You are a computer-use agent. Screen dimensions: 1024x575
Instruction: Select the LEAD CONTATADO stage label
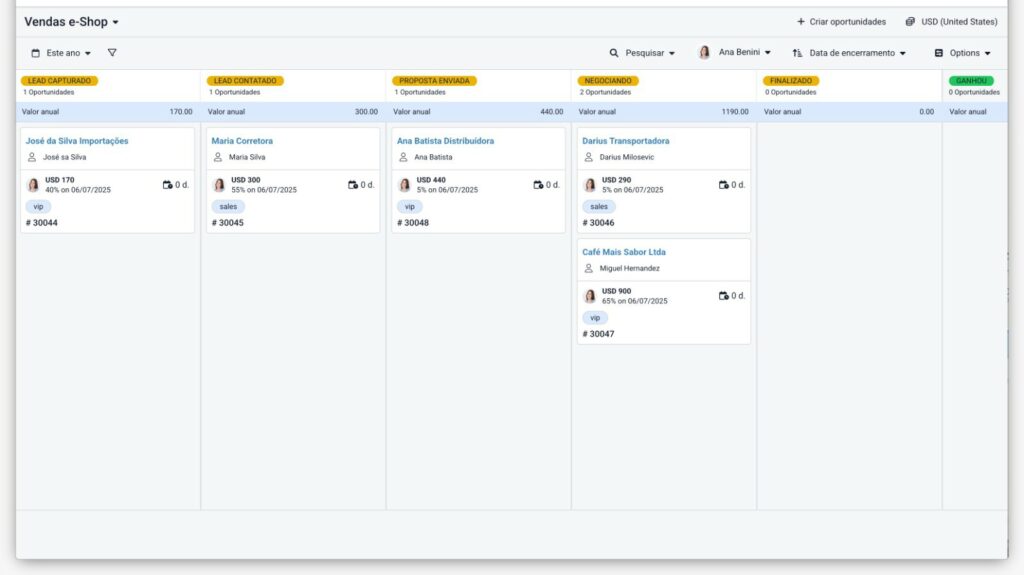(245, 80)
